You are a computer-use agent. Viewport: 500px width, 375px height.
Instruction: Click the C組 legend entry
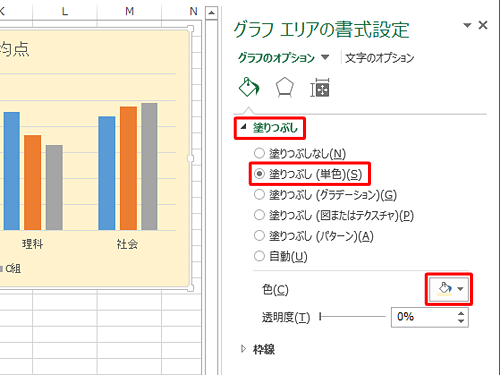10,268
